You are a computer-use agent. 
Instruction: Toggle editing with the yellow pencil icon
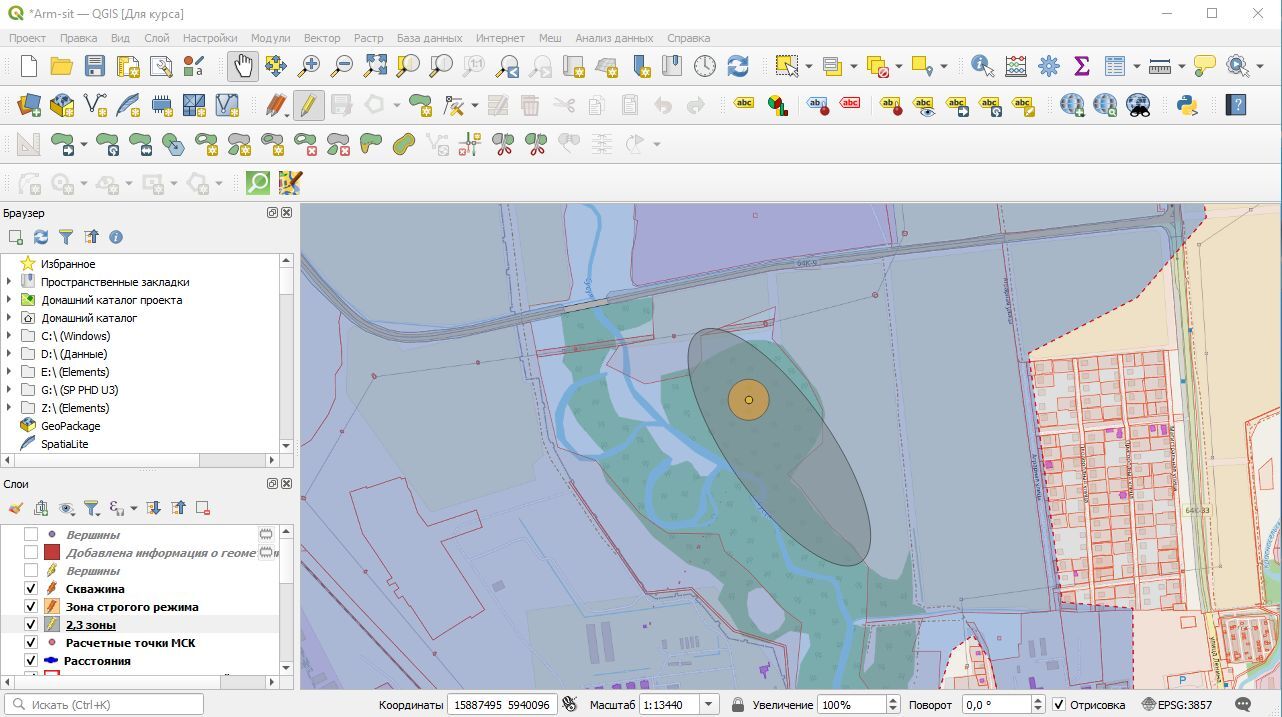click(x=308, y=104)
